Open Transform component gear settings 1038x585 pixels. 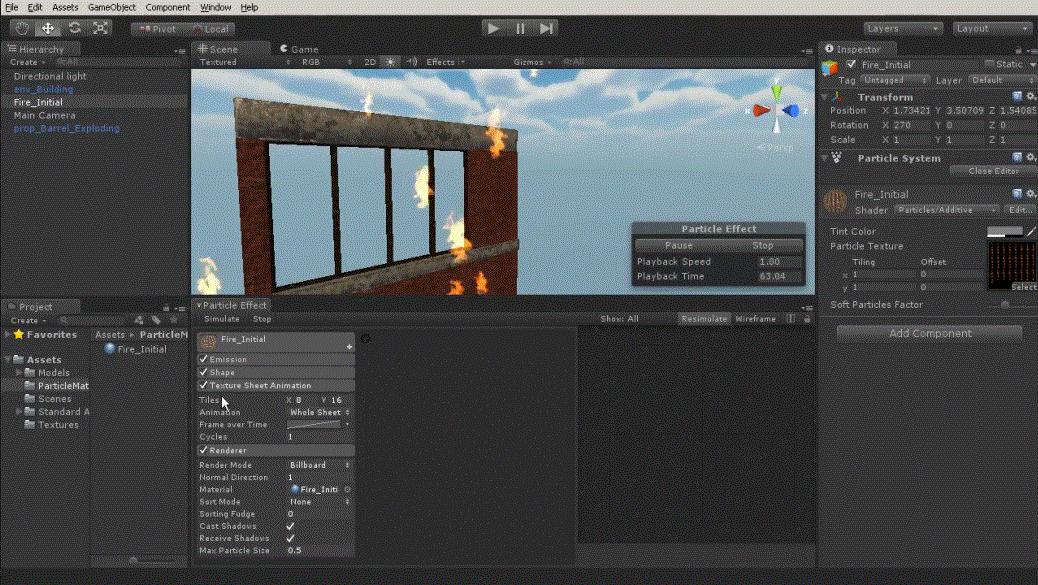click(1031, 97)
